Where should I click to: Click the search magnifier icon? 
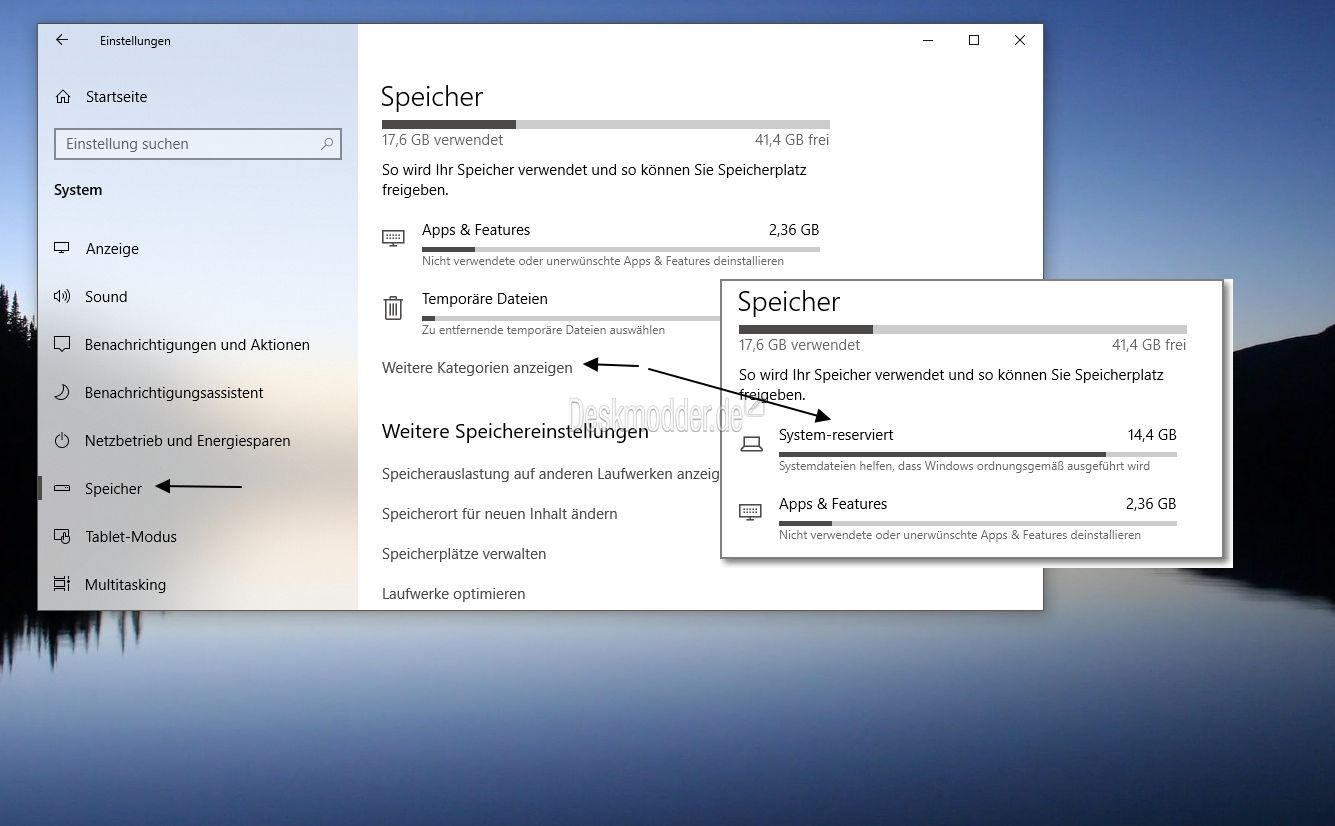point(327,144)
